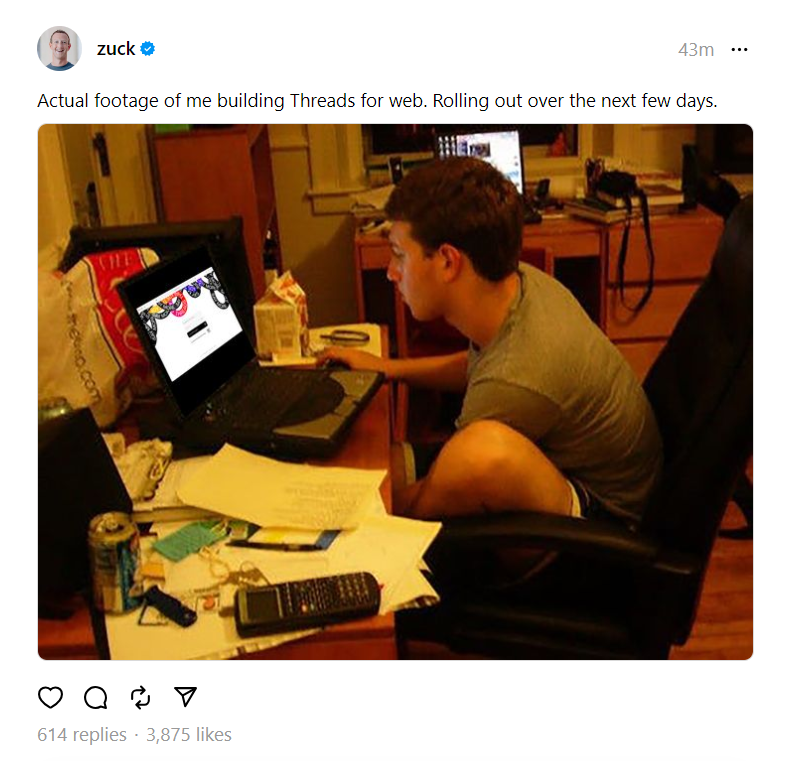Open the three-dot more options menu
This screenshot has width=791, height=761.
[x=739, y=49]
